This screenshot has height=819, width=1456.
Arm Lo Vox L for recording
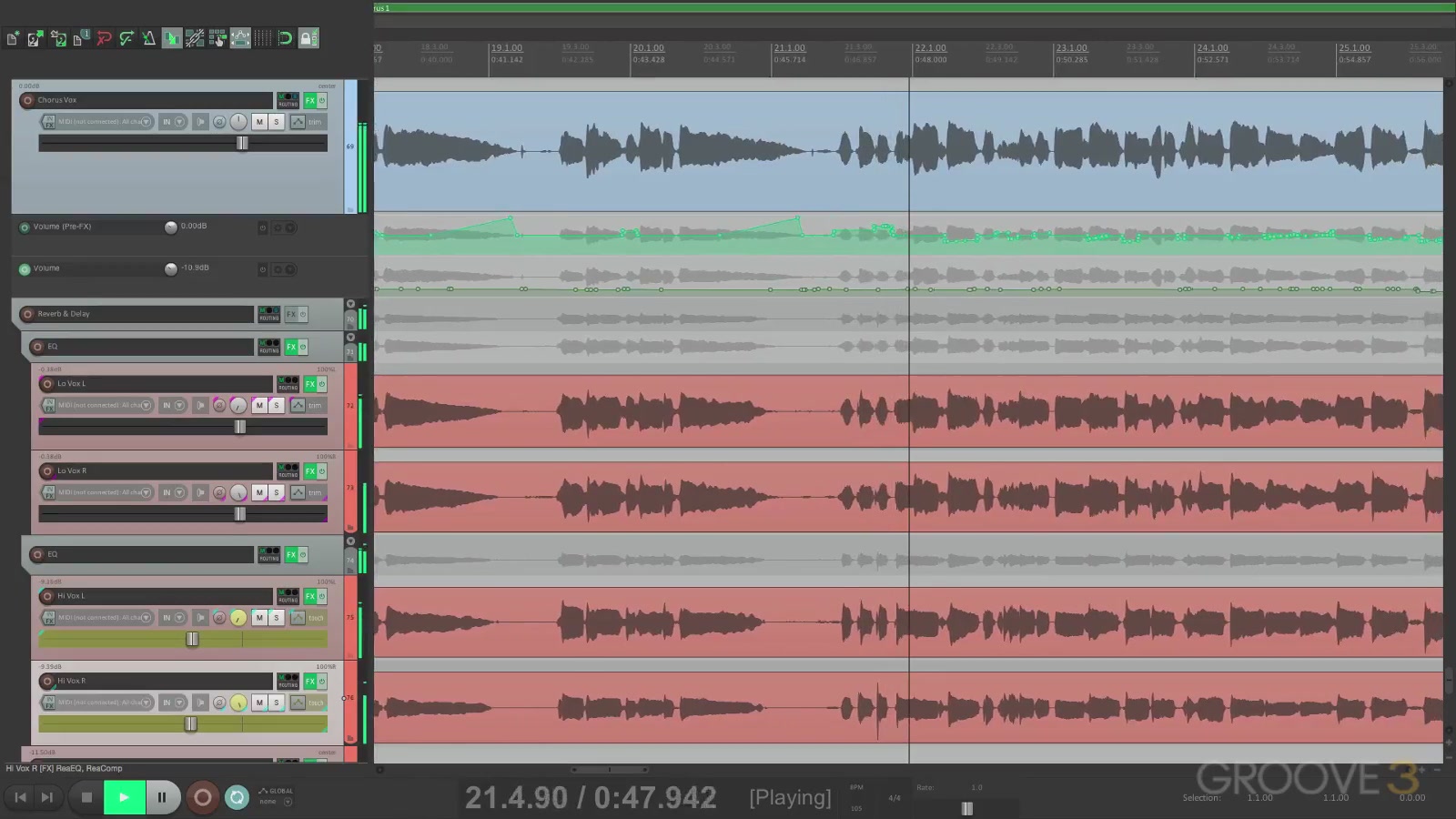click(47, 384)
